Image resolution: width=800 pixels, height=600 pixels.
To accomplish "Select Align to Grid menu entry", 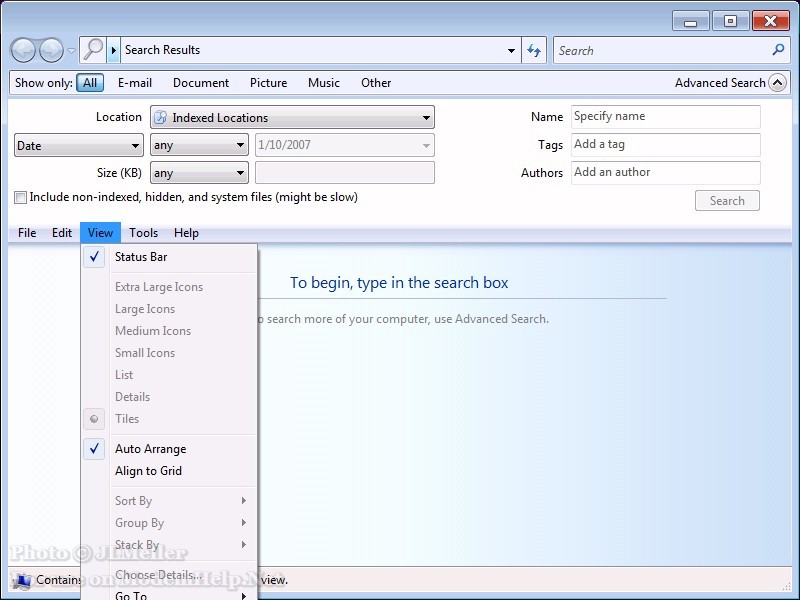I will click(148, 471).
